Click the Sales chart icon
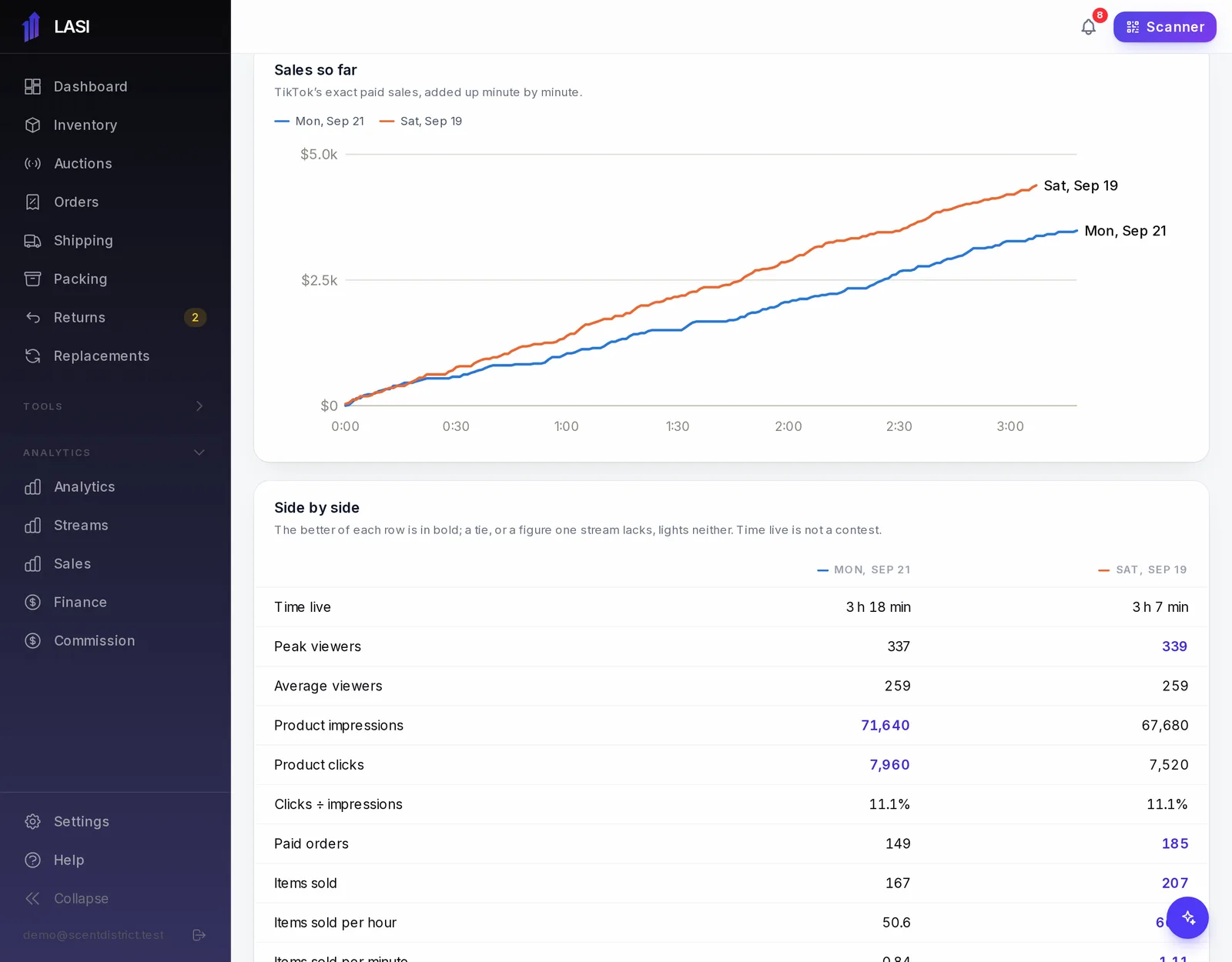The width and height of the screenshot is (1232, 962). point(32,564)
